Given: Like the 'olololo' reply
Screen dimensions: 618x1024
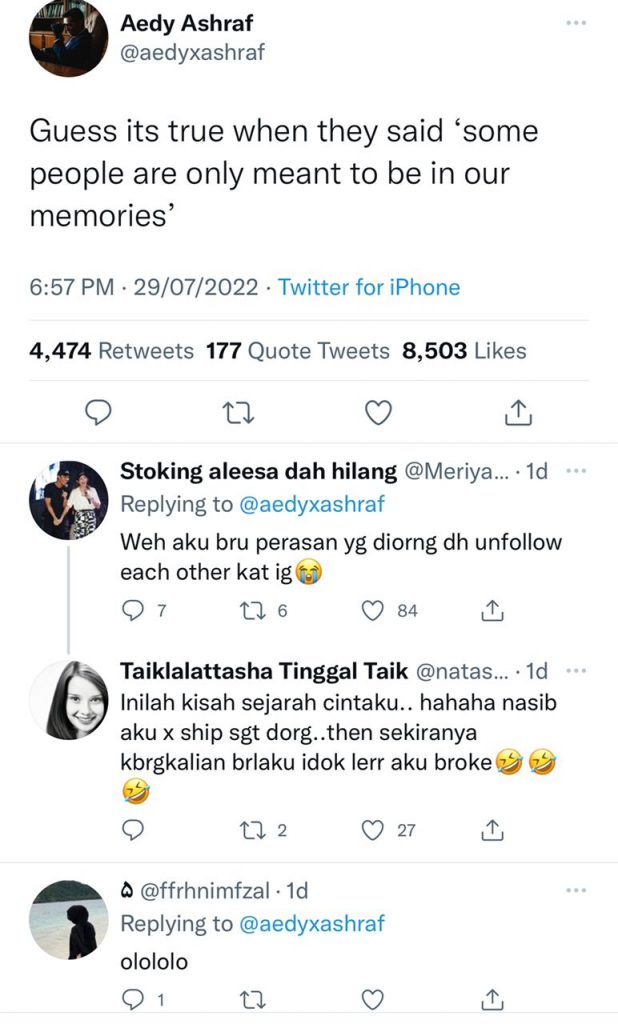Looking at the screenshot, I should [x=372, y=1000].
